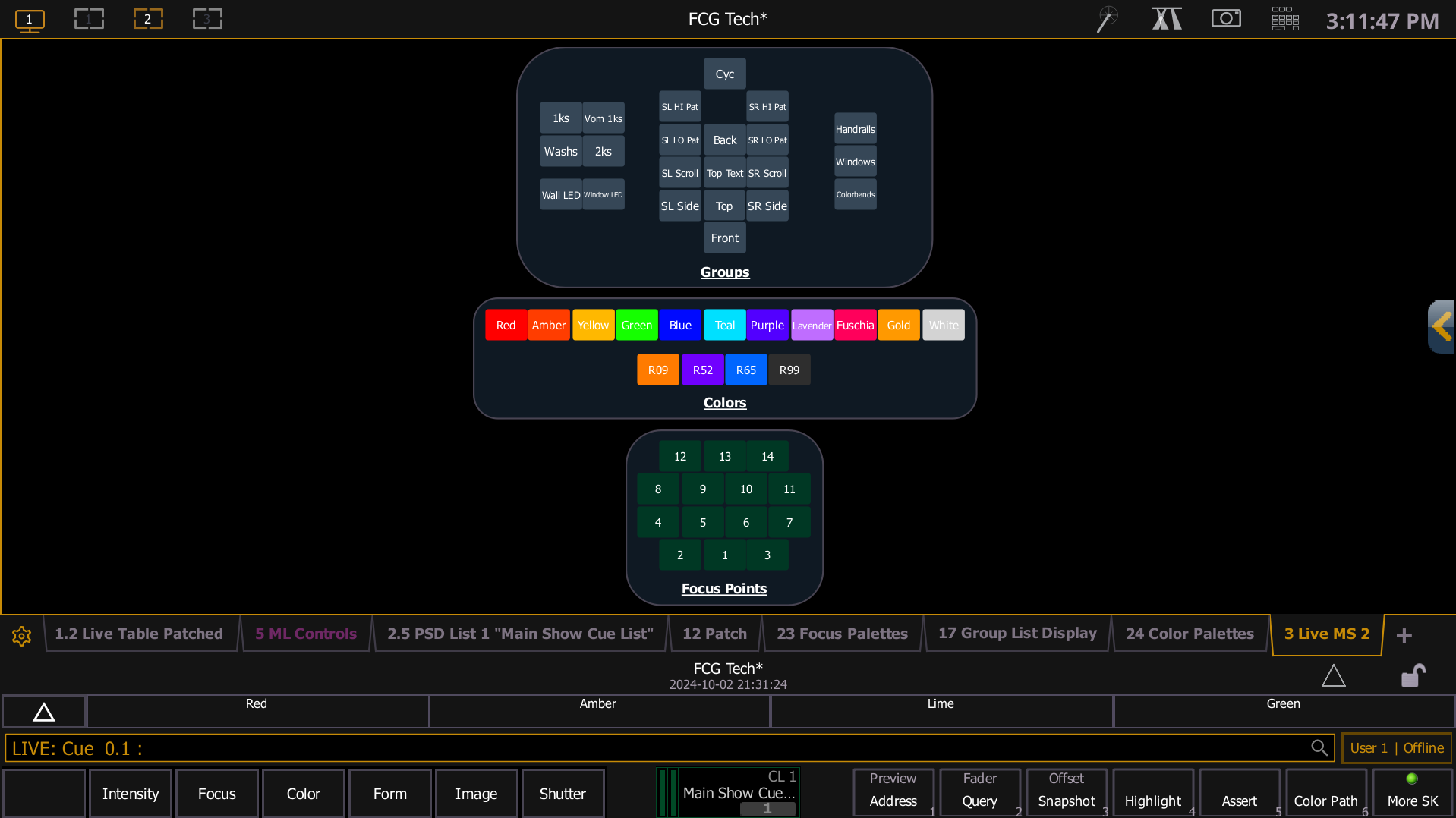Add a new tab with plus icon

click(x=1404, y=635)
